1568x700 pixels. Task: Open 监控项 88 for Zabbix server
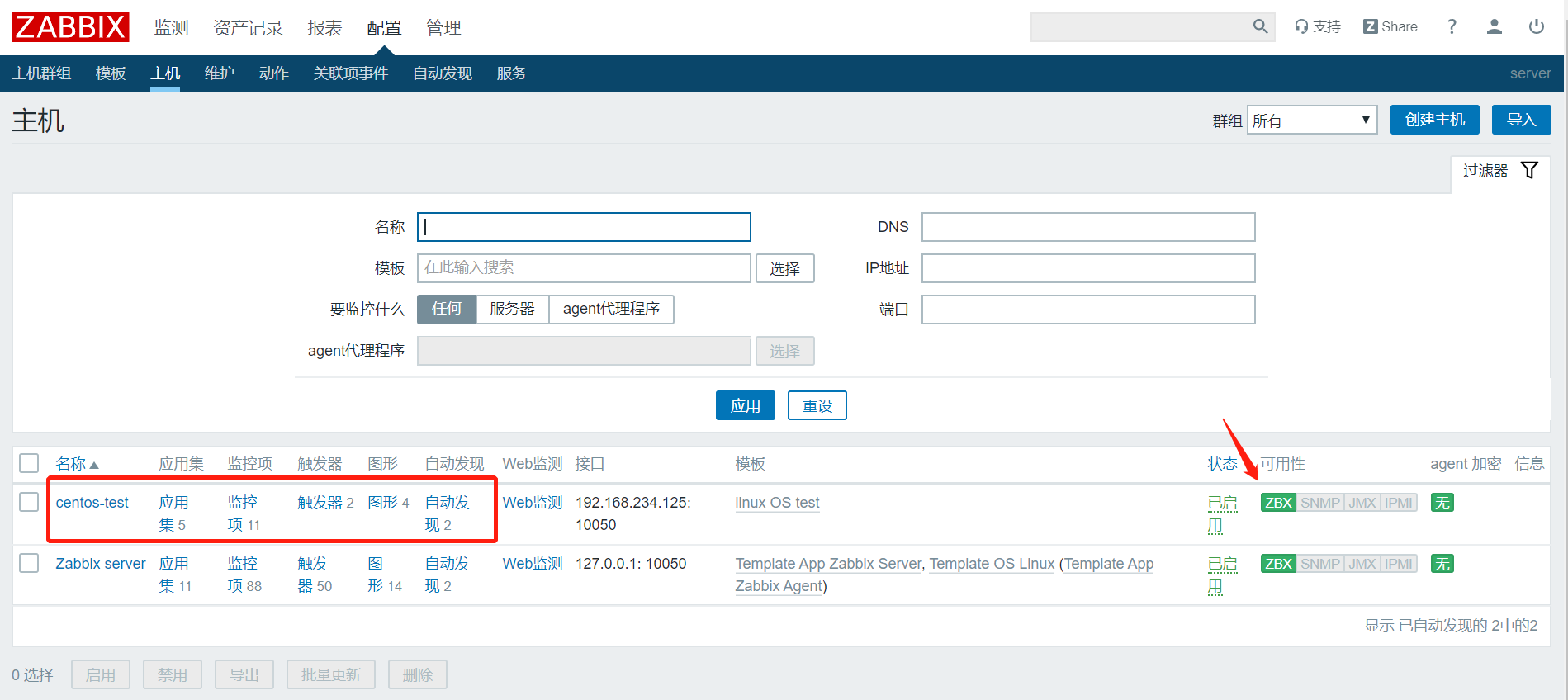click(244, 575)
